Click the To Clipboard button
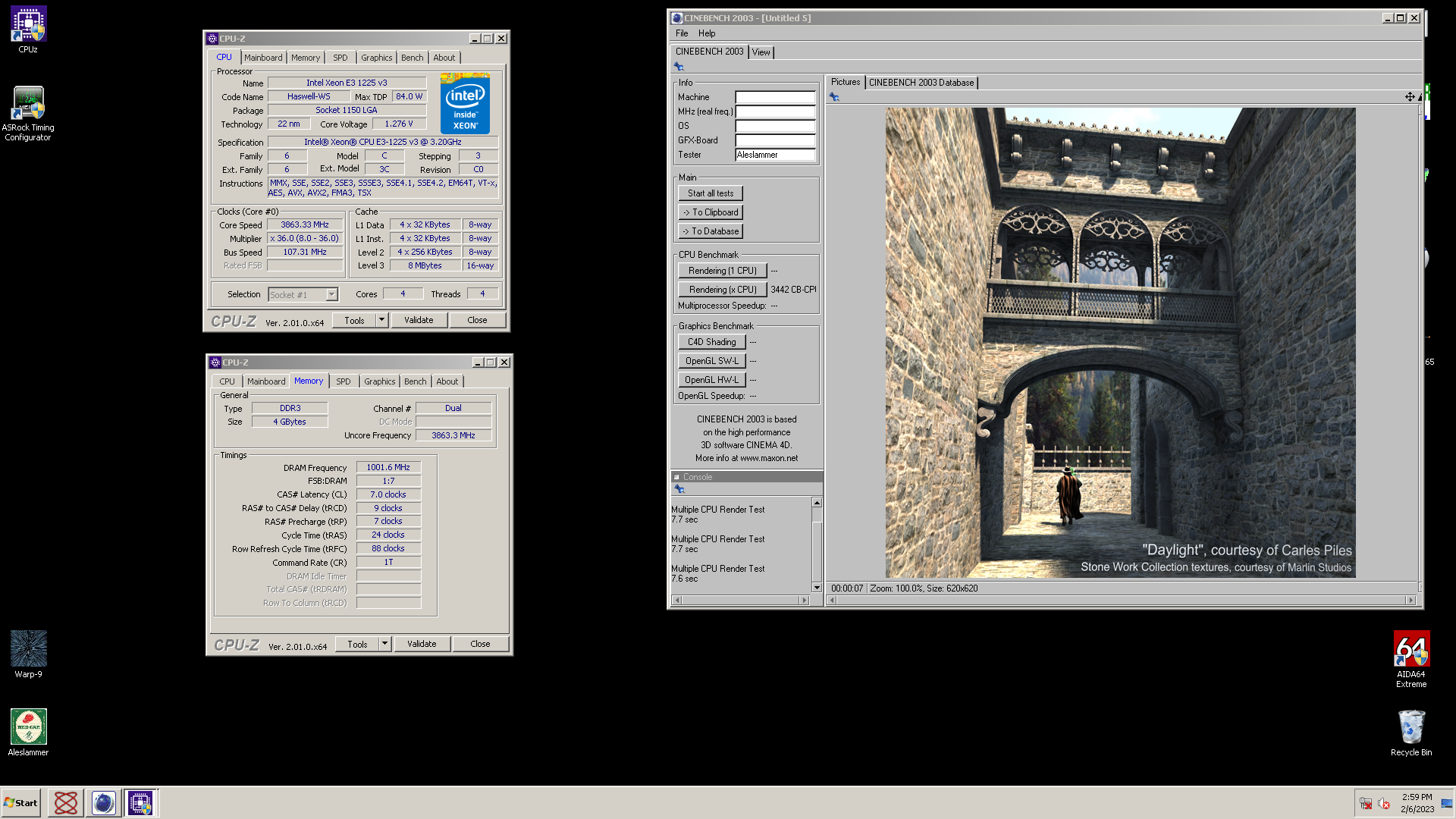 click(x=711, y=212)
